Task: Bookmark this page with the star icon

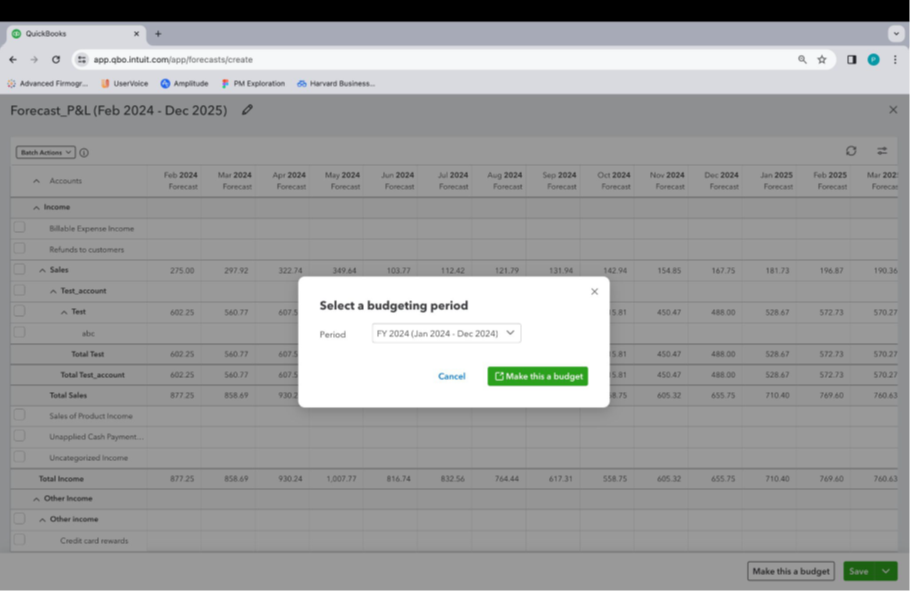Action: (822, 60)
